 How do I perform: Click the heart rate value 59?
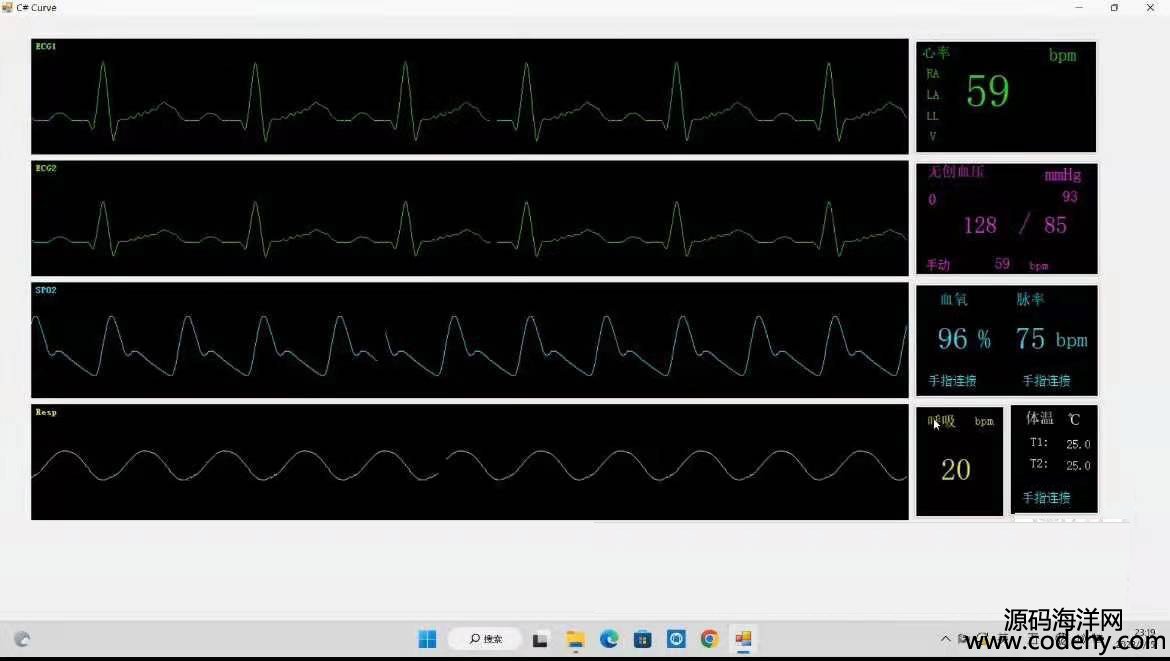click(987, 91)
